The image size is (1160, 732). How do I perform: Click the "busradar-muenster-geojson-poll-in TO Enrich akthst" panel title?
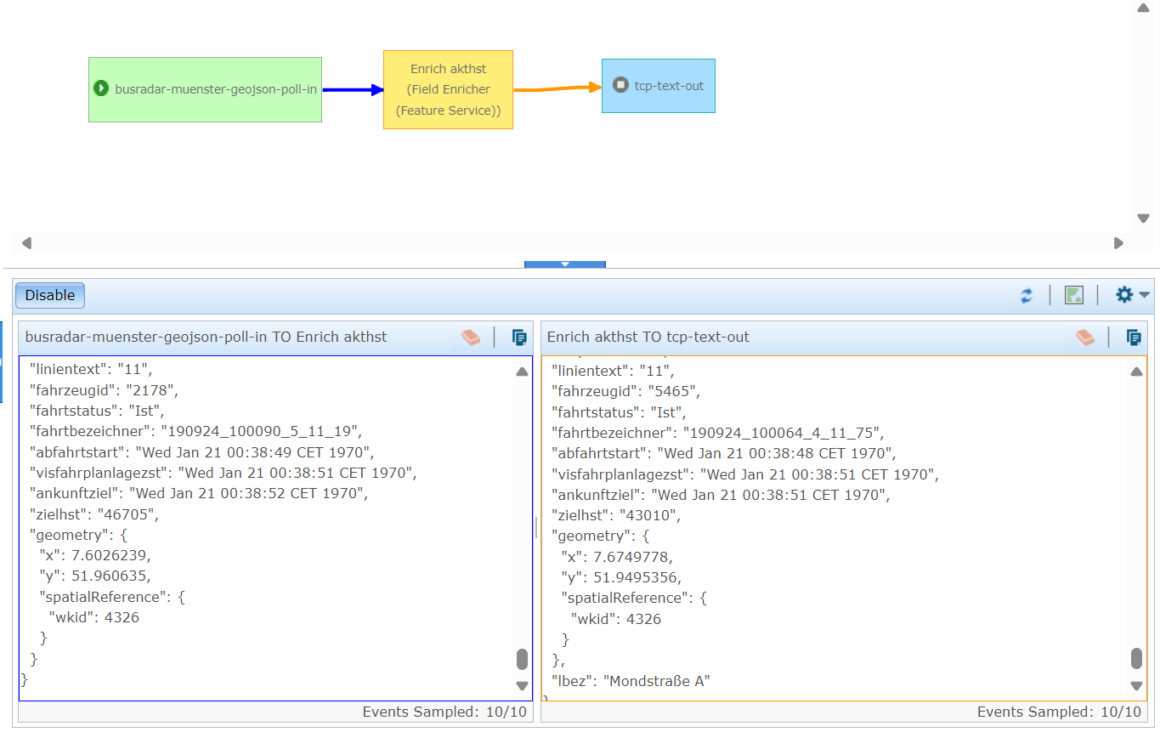point(206,337)
